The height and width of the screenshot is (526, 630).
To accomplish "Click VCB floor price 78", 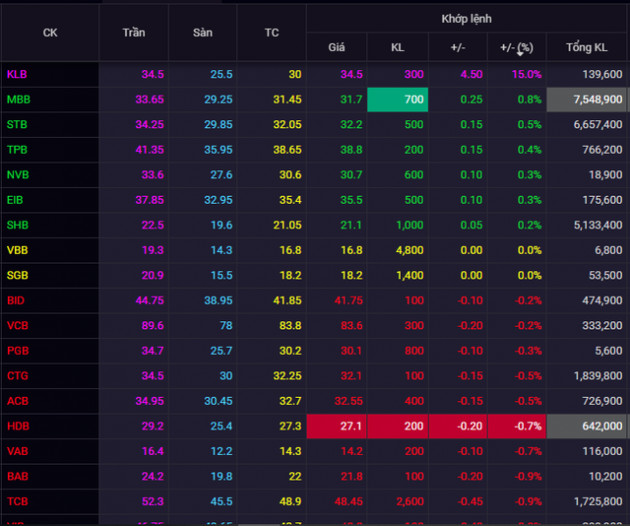I will (x=226, y=325).
